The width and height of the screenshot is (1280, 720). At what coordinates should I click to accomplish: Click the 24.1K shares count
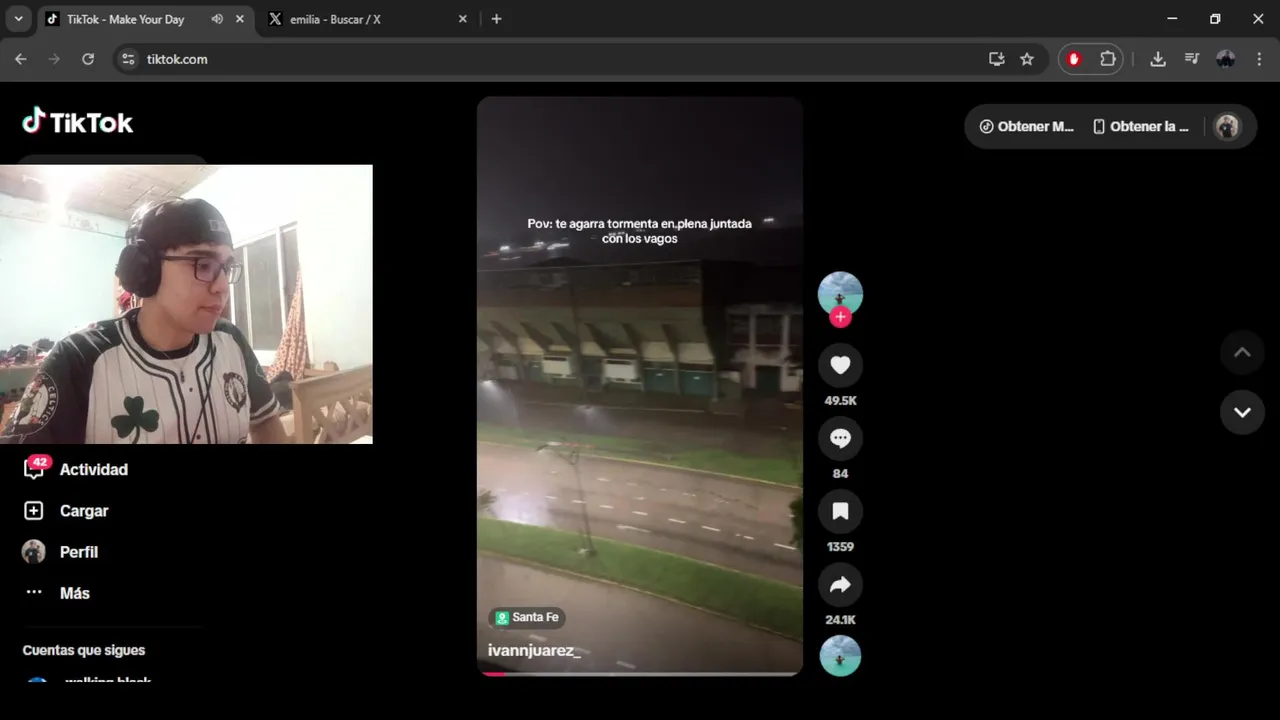point(840,620)
